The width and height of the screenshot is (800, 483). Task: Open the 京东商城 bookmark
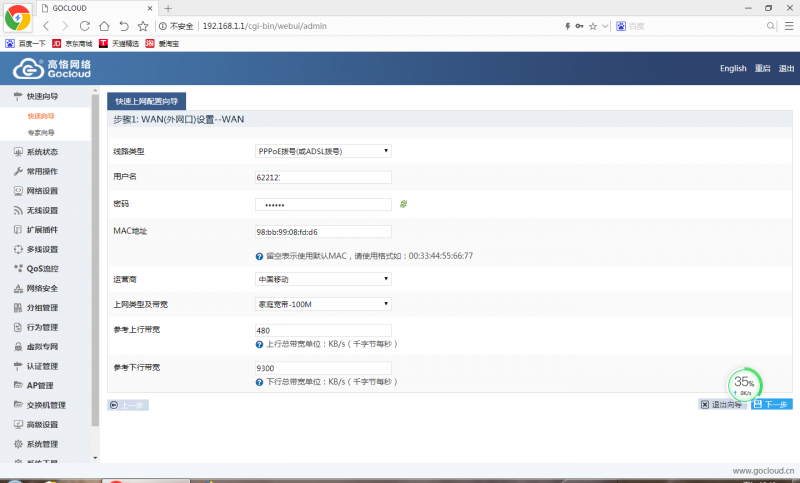72,43
